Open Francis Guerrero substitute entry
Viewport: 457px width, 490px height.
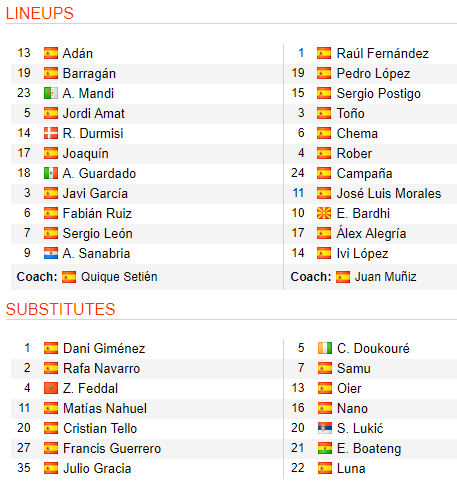point(112,448)
